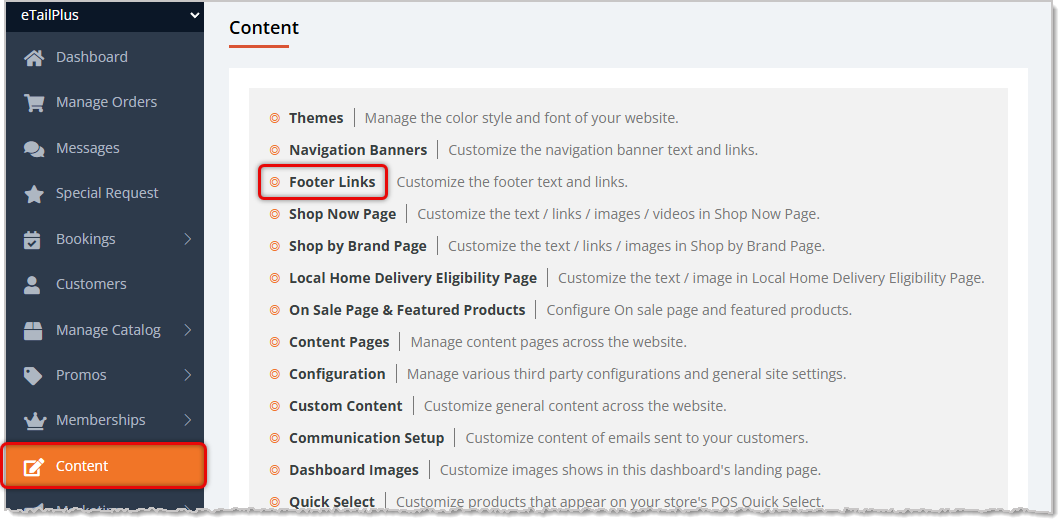1063x526 pixels.
Task: Click the Special Request star icon
Action: tap(34, 194)
